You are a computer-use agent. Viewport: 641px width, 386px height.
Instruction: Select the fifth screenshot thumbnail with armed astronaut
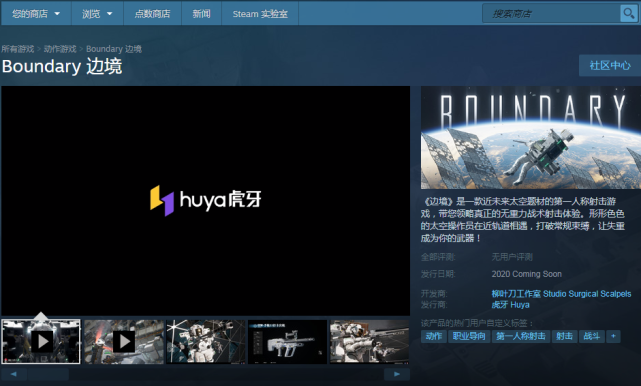pyautogui.click(x=370, y=341)
